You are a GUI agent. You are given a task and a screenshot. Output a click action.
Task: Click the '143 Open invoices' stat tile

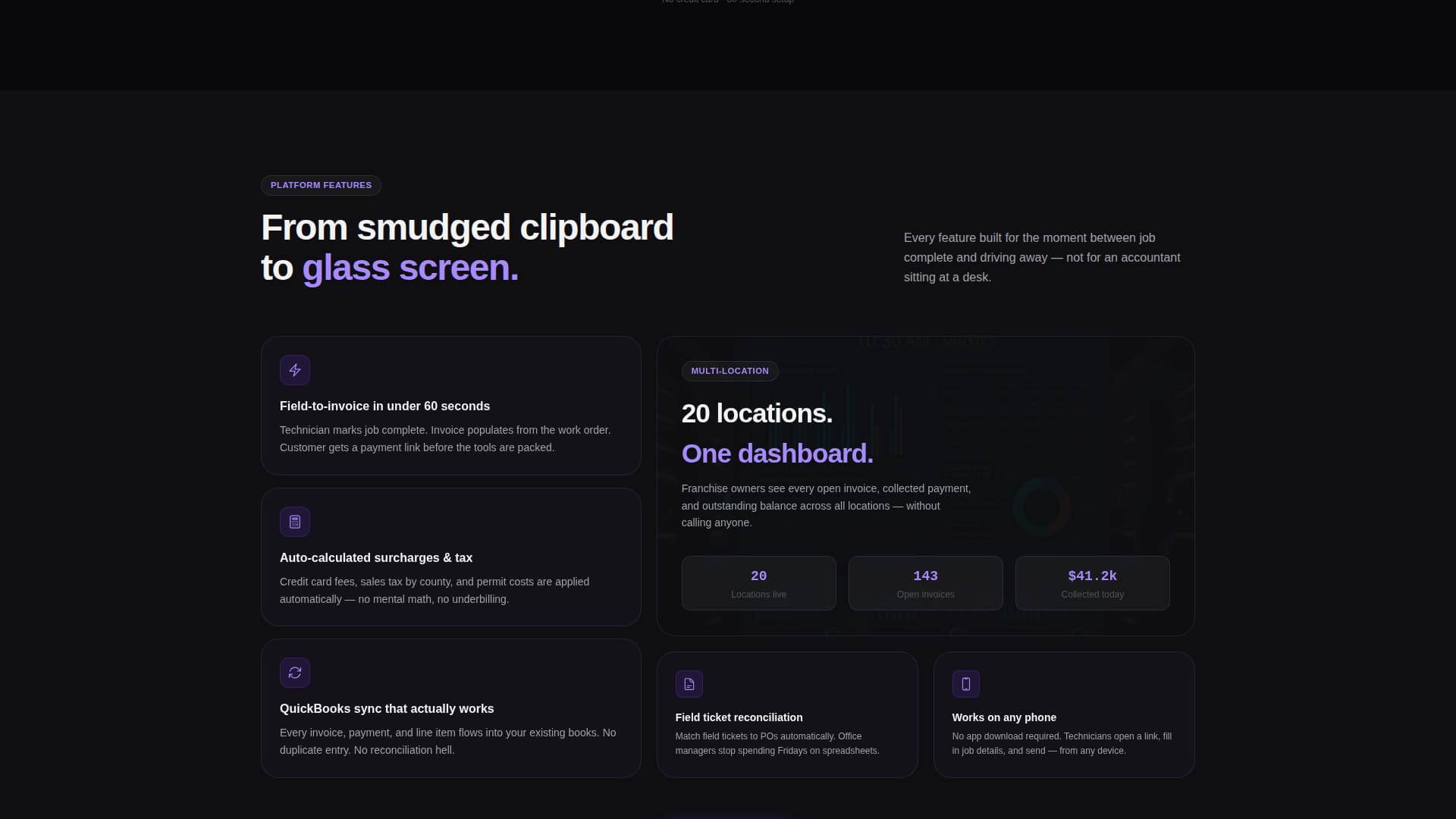[x=925, y=583]
